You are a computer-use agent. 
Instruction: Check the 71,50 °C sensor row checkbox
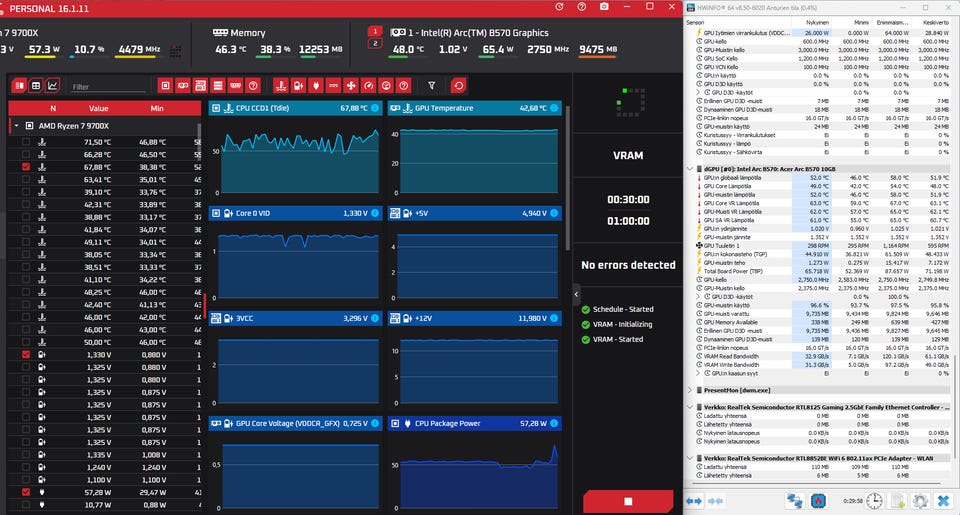pos(26,141)
